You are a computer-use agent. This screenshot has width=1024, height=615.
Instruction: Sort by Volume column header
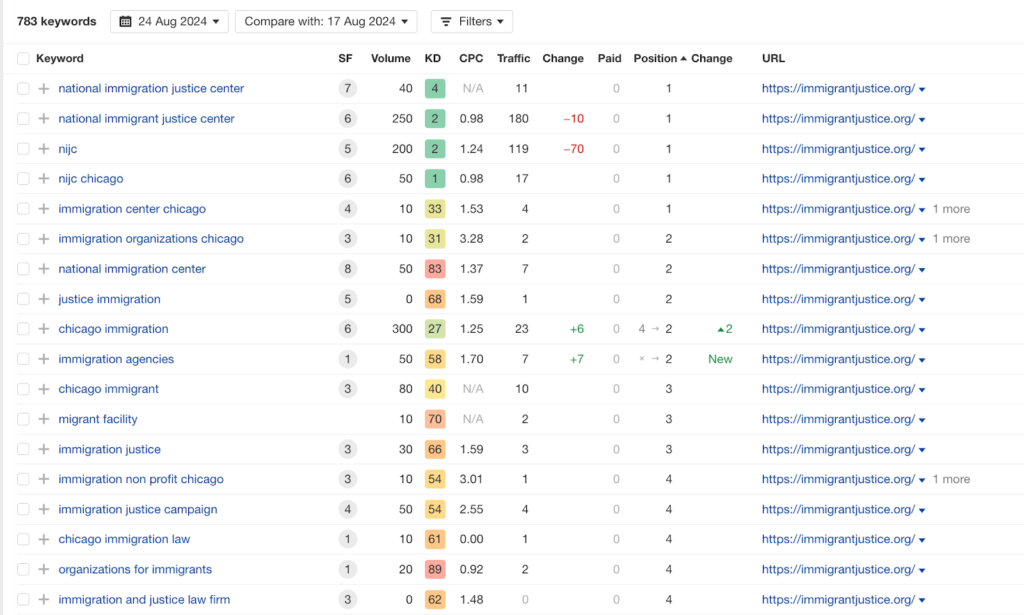tap(390, 59)
